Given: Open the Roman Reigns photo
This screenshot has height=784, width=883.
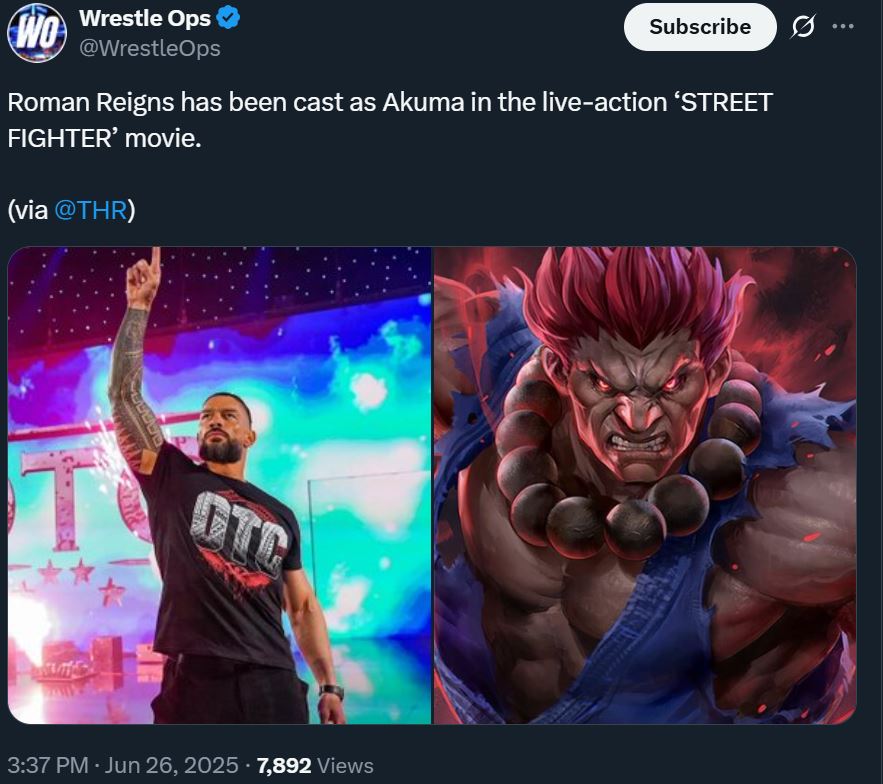Looking at the screenshot, I should tap(220, 485).
